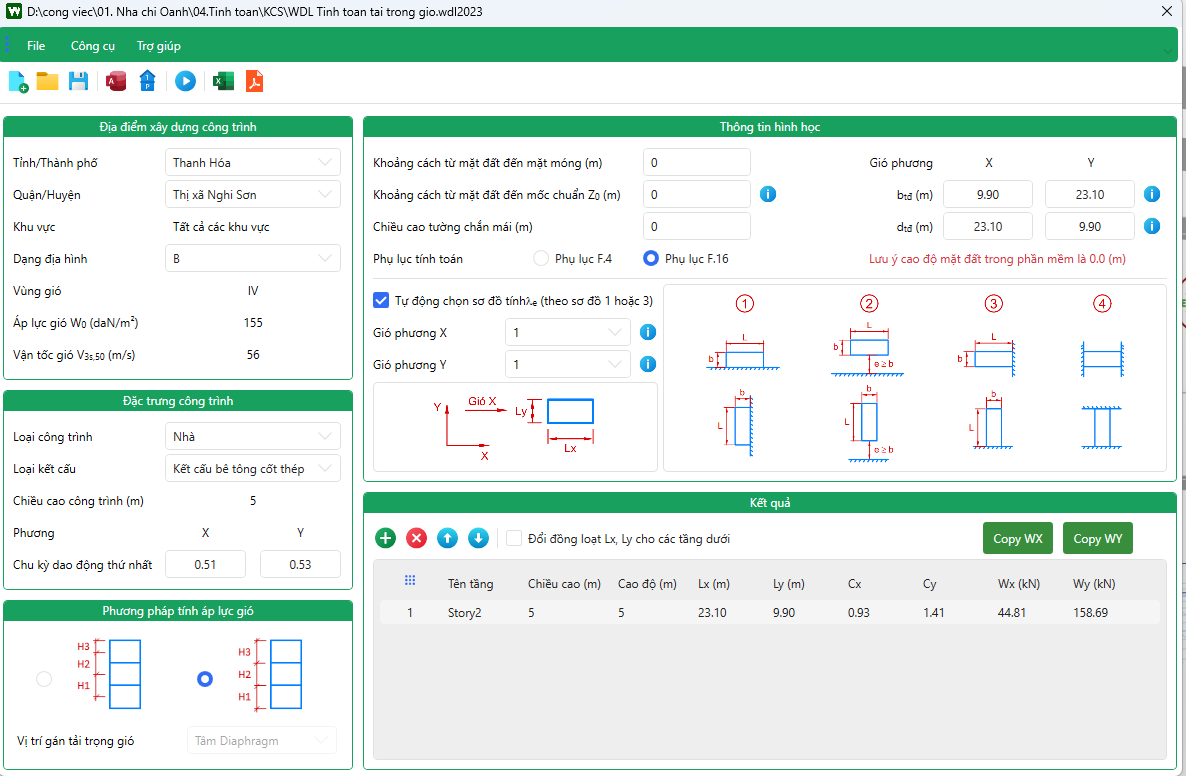The width and height of the screenshot is (1186, 776).
Task: Click the Chiều cao tường chắn mái input field
Action: (x=697, y=226)
